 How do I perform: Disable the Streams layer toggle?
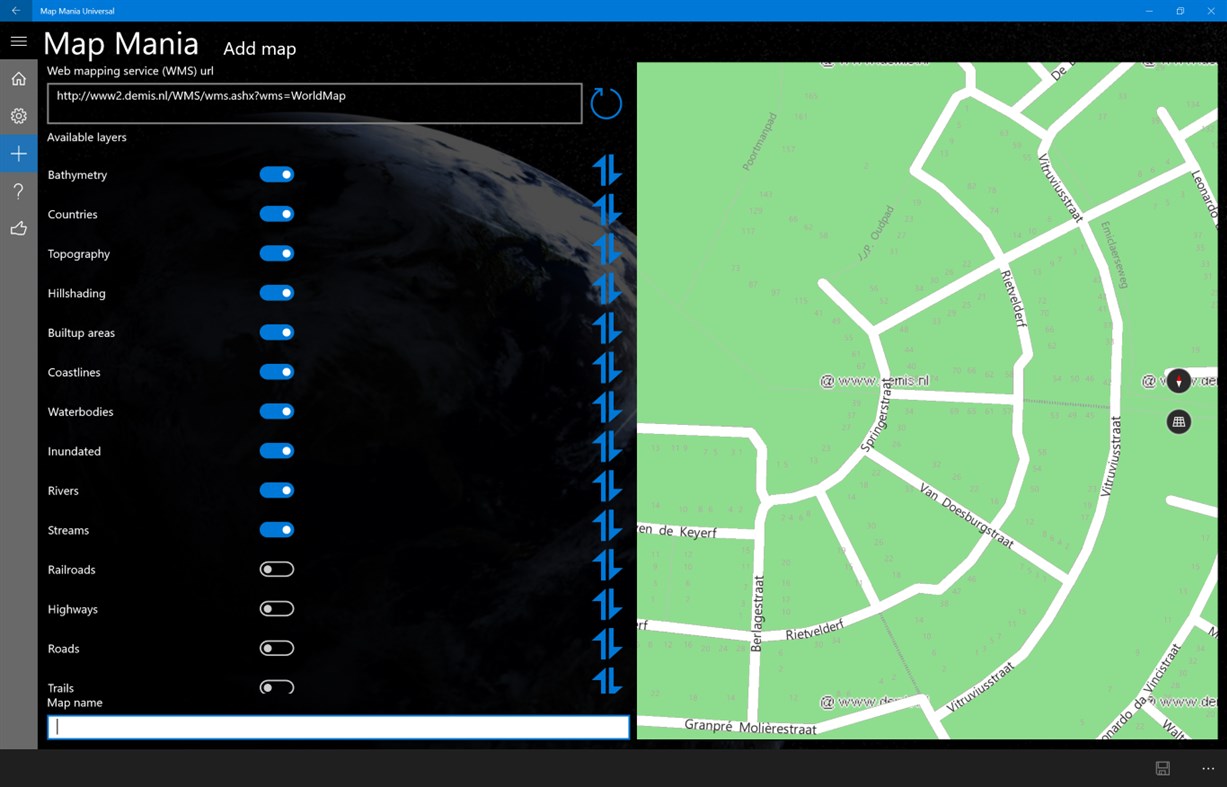tap(277, 529)
